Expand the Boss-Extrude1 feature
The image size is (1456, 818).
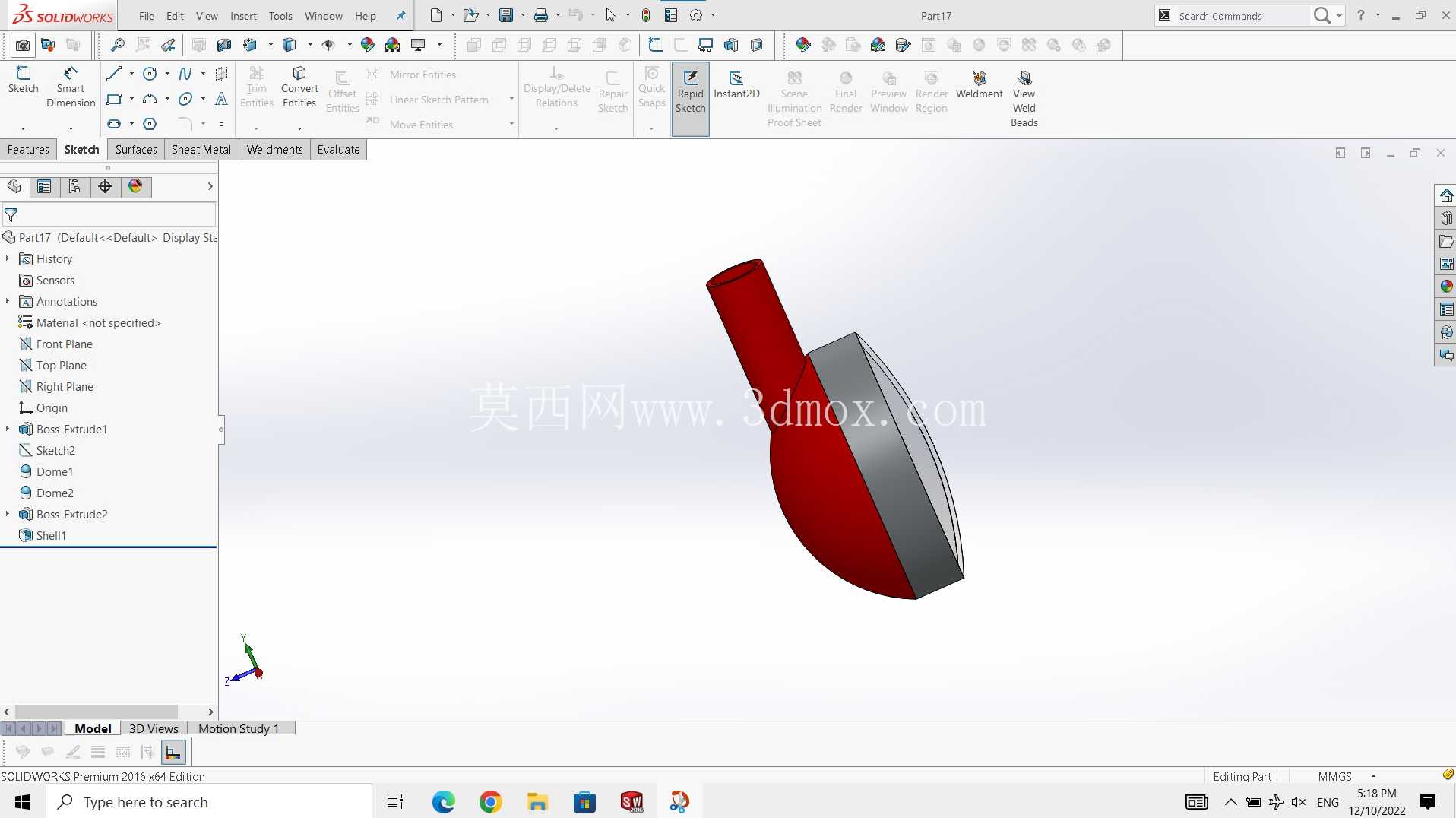click(x=8, y=430)
